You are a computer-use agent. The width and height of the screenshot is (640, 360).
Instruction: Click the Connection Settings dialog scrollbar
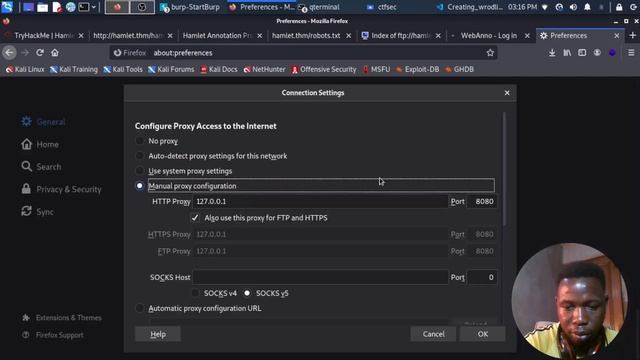point(504,169)
